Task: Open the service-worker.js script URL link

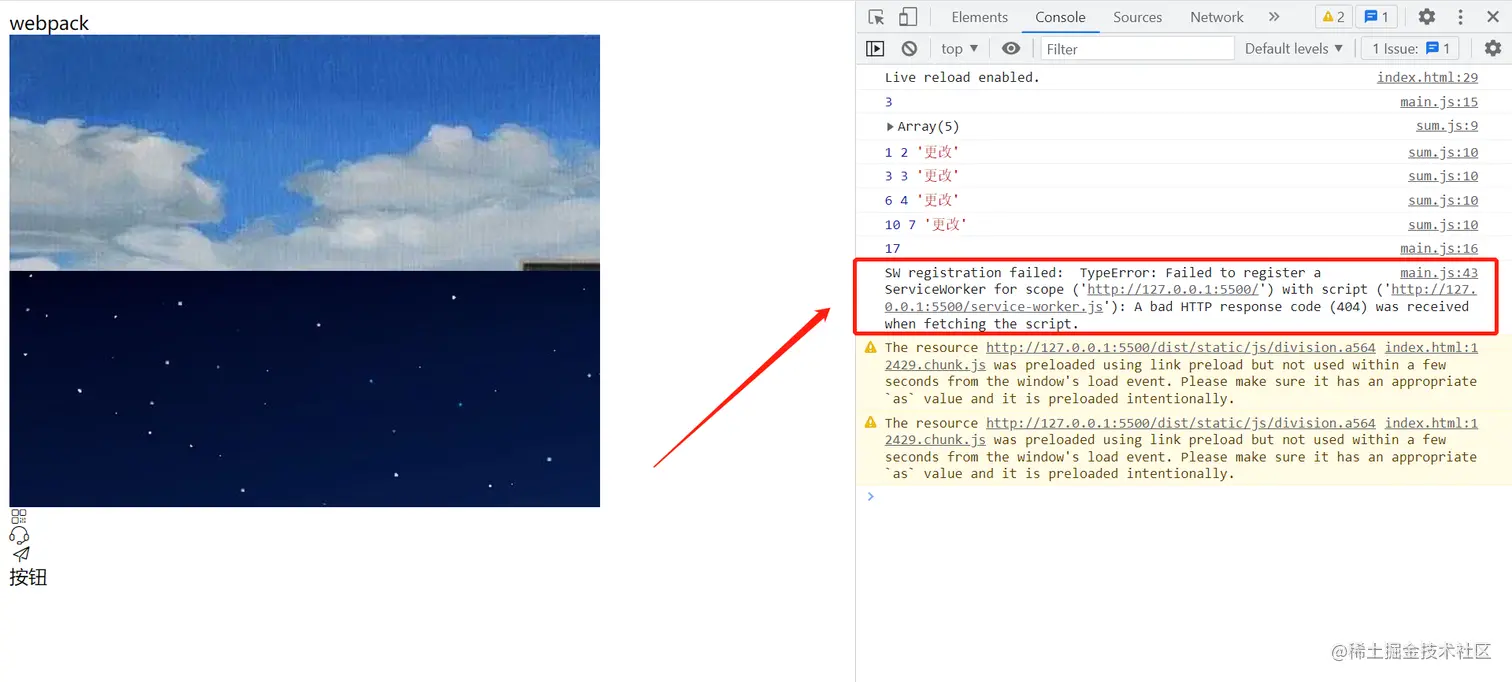Action: pyautogui.click(x=994, y=306)
